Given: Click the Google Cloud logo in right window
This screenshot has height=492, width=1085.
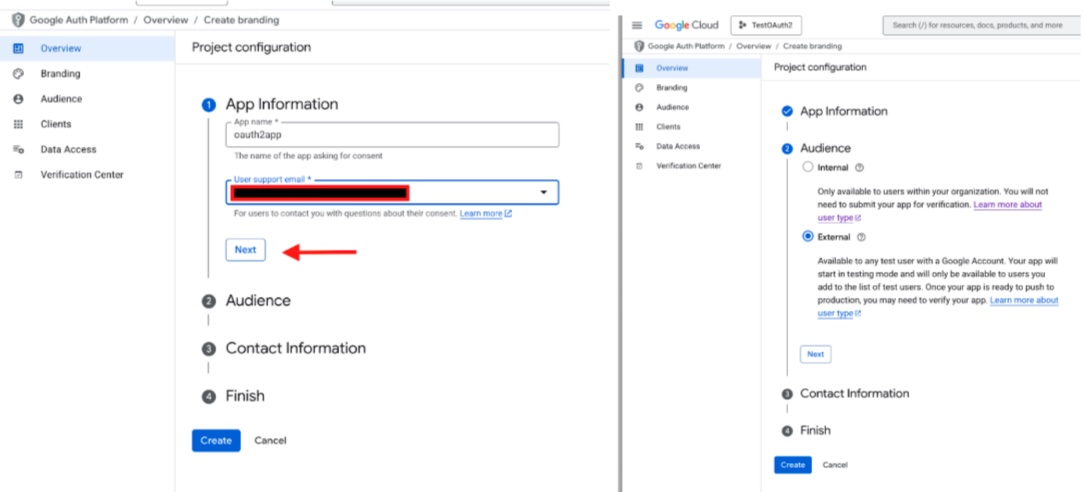Looking at the screenshot, I should point(686,26).
